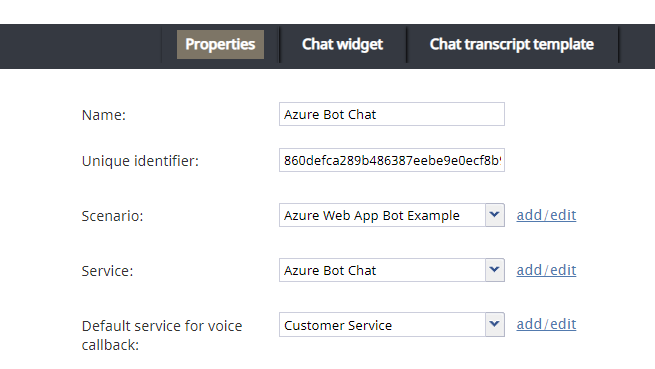Screen dimensions: 655x369
Task: Open the Chat widget tab
Action: click(342, 44)
